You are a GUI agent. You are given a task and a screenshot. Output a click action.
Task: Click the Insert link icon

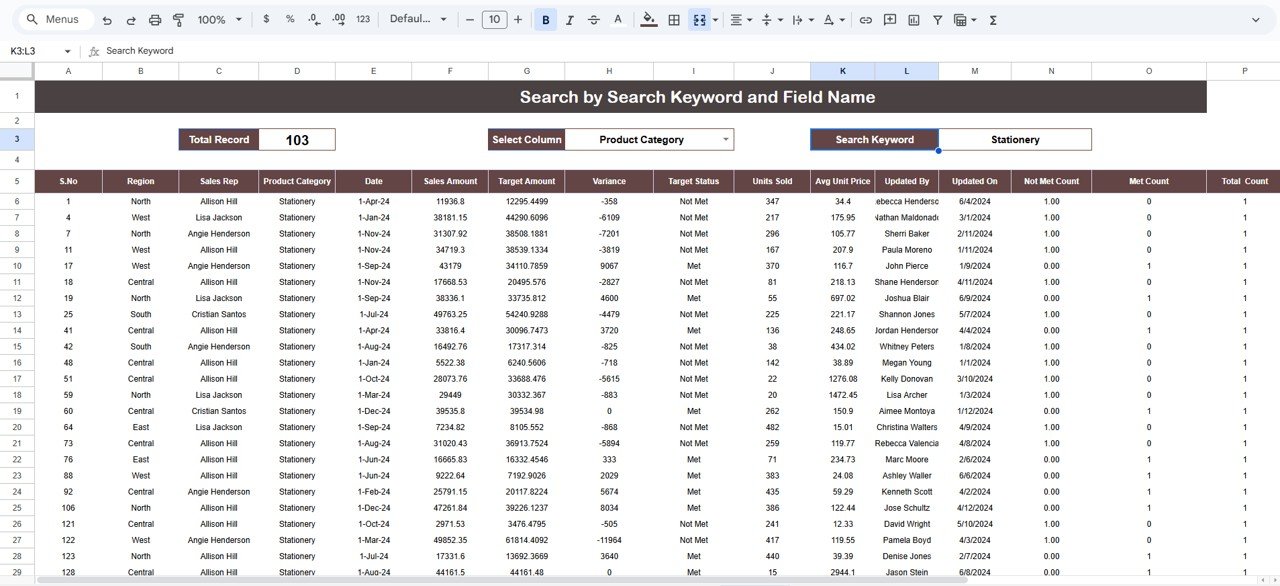click(866, 19)
